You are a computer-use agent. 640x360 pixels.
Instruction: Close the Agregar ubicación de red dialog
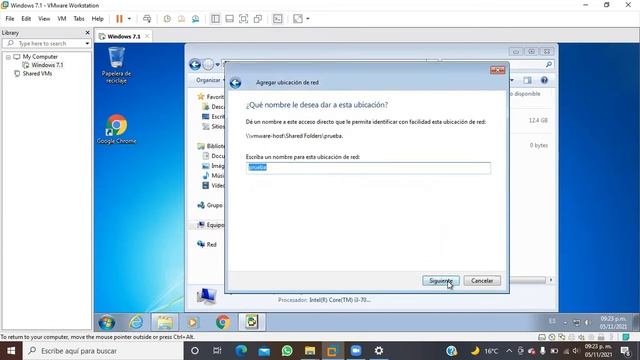pyautogui.click(x=498, y=70)
